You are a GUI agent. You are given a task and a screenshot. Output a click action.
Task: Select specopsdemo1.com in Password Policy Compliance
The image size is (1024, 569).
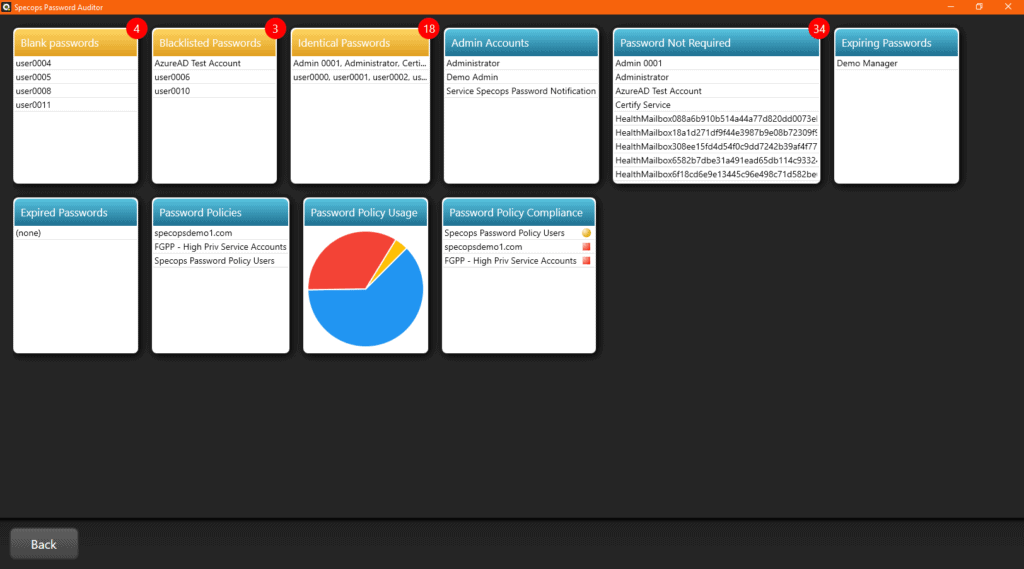click(519, 247)
